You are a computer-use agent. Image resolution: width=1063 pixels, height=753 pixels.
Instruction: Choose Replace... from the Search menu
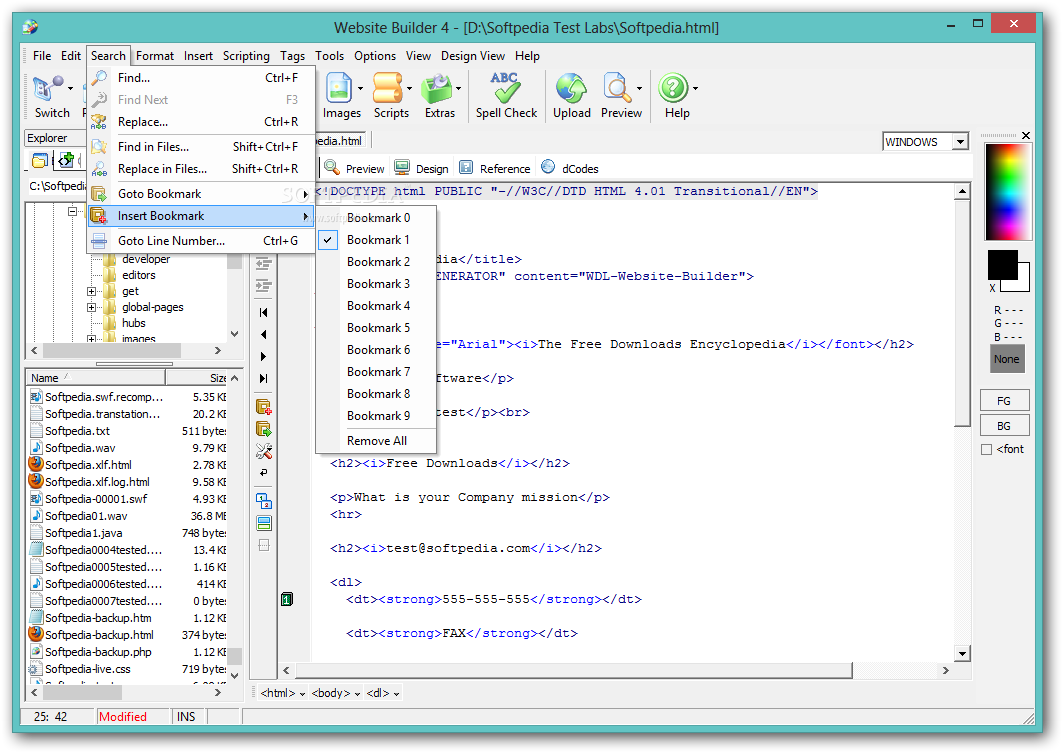point(202,122)
